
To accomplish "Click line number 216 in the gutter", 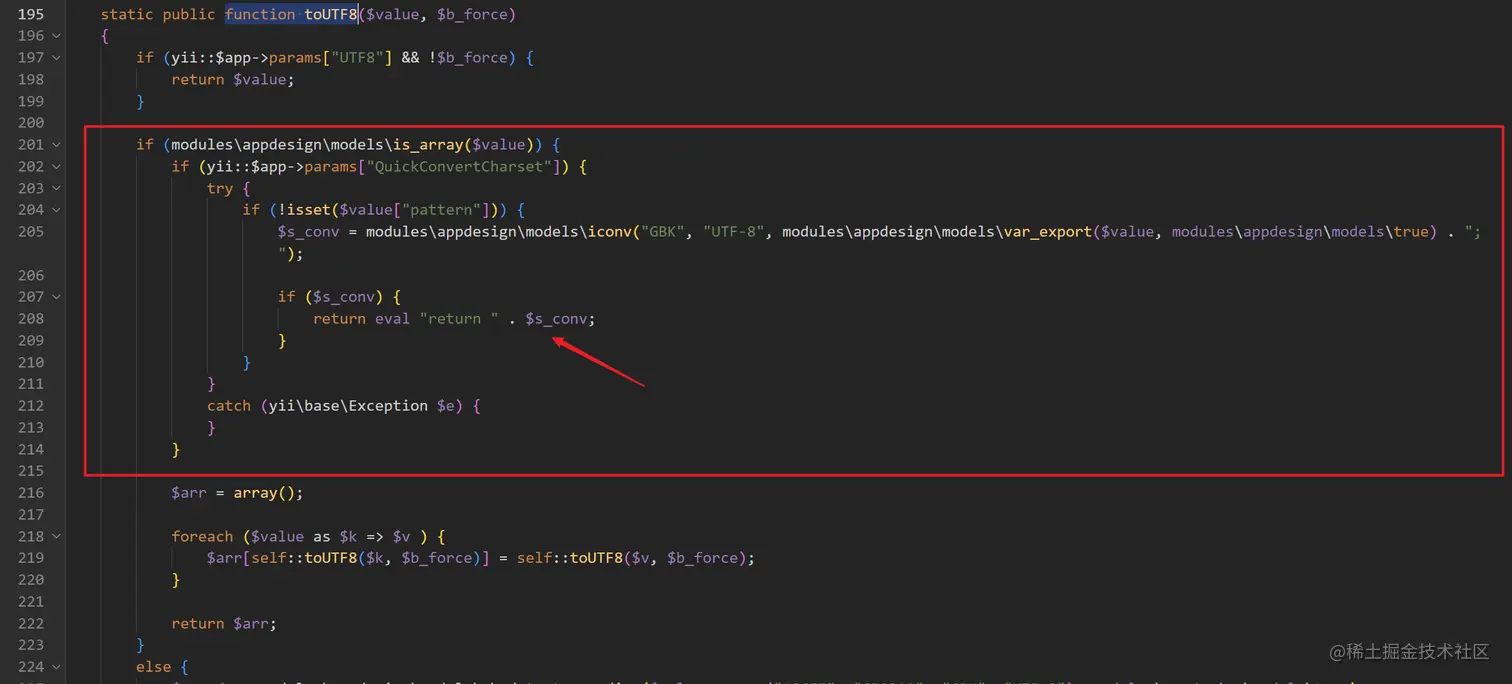I will pyautogui.click(x=31, y=493).
